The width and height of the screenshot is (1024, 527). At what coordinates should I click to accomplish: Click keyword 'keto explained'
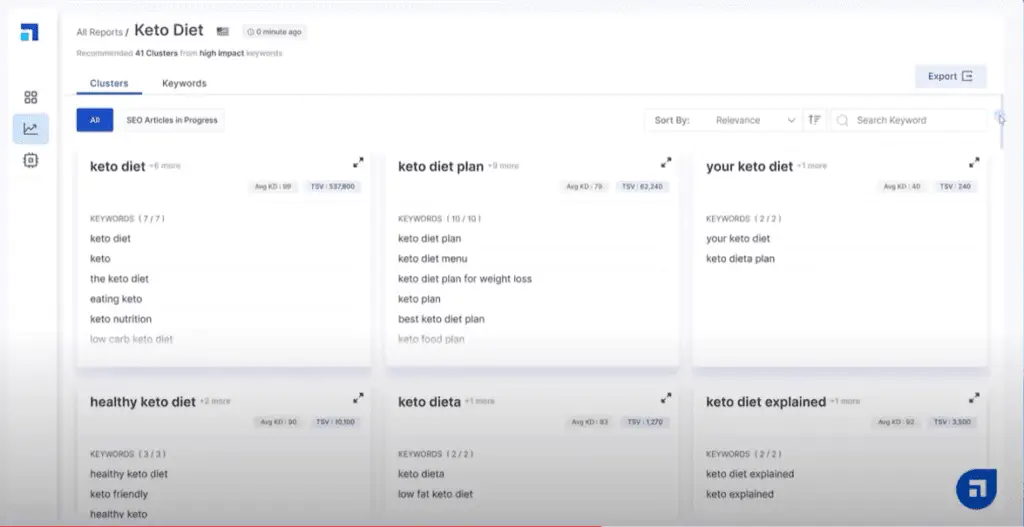pyautogui.click(x=739, y=494)
